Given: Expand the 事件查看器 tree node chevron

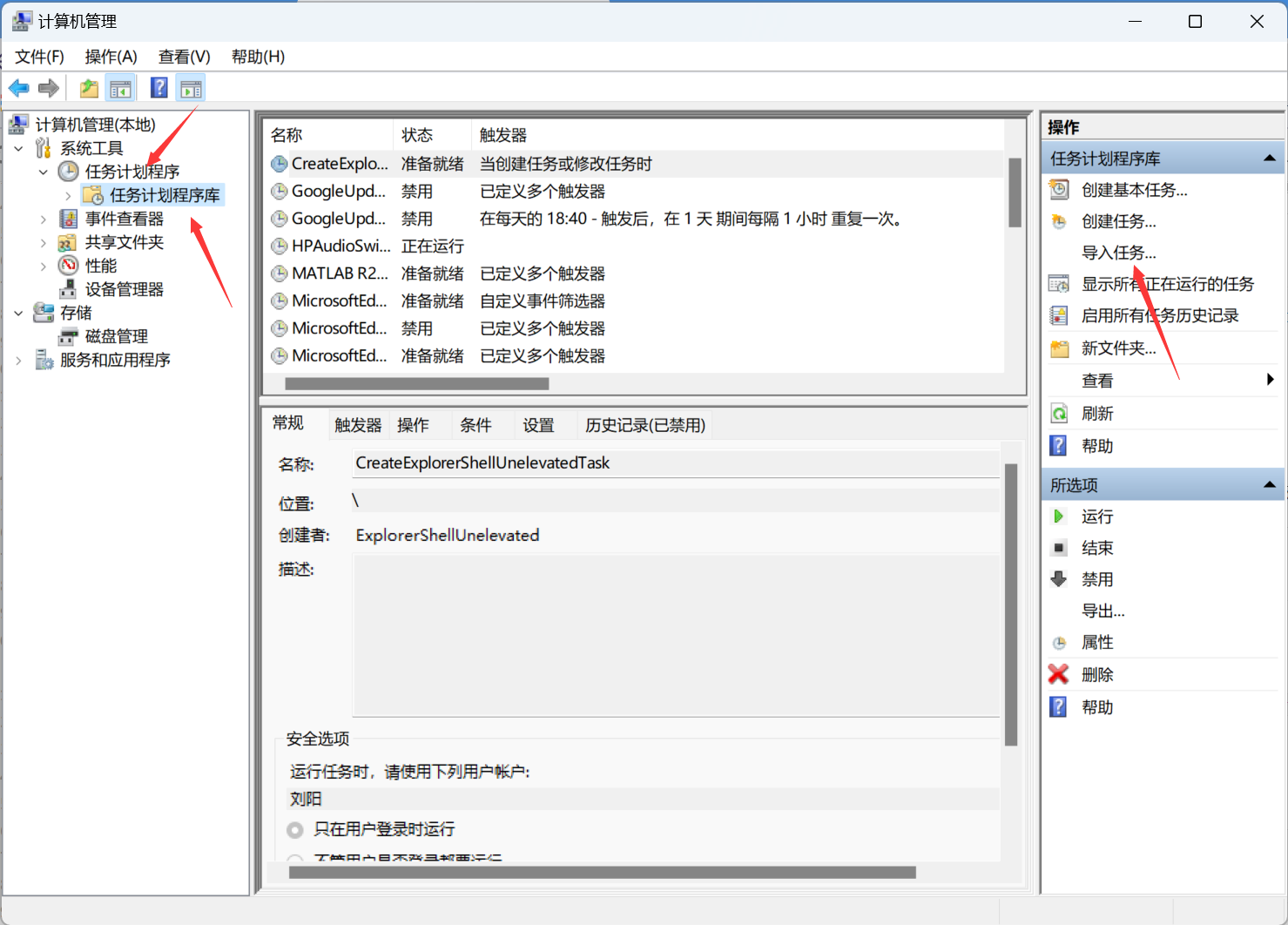Looking at the screenshot, I should click(44, 219).
